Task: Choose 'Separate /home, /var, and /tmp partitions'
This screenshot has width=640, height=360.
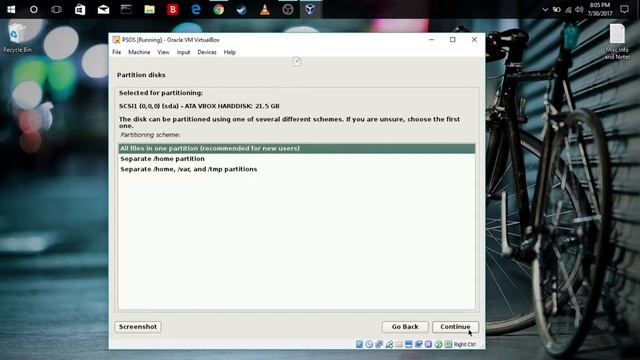Action: [x=297, y=169]
